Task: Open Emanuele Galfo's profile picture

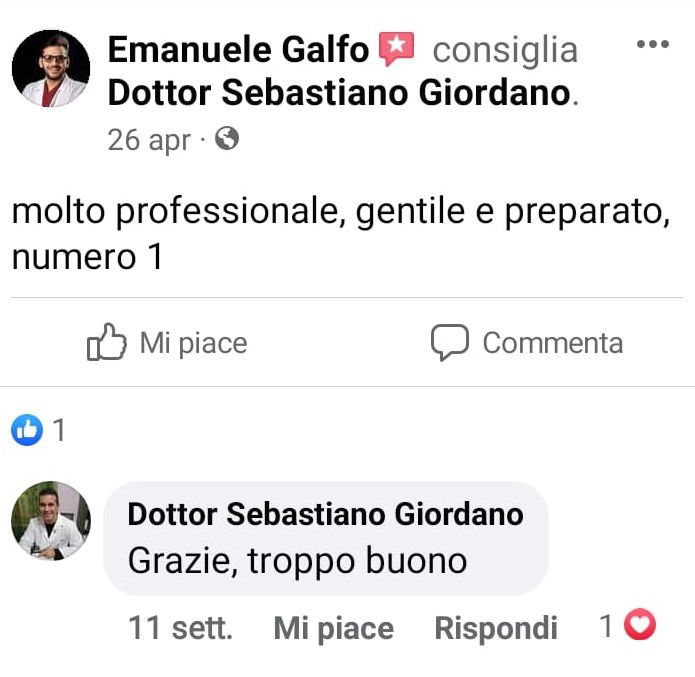Action: pyautogui.click(x=51, y=69)
